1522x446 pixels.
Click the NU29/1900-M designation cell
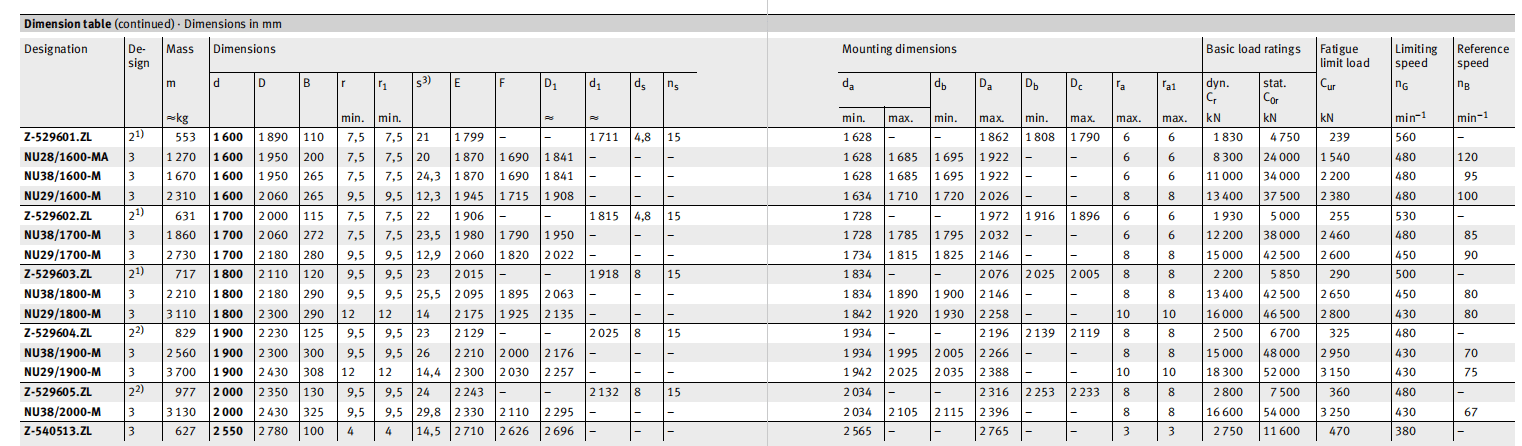[60, 373]
